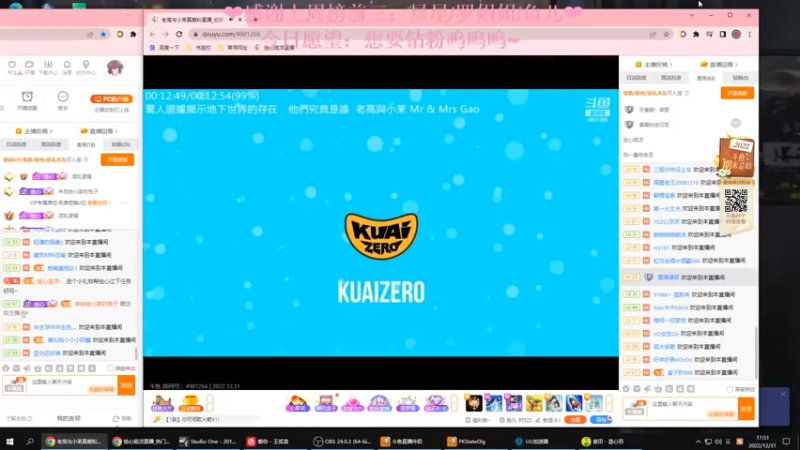Expand 直播回看 in the left window
Screen dimensions: 800x450
pos(99,131)
